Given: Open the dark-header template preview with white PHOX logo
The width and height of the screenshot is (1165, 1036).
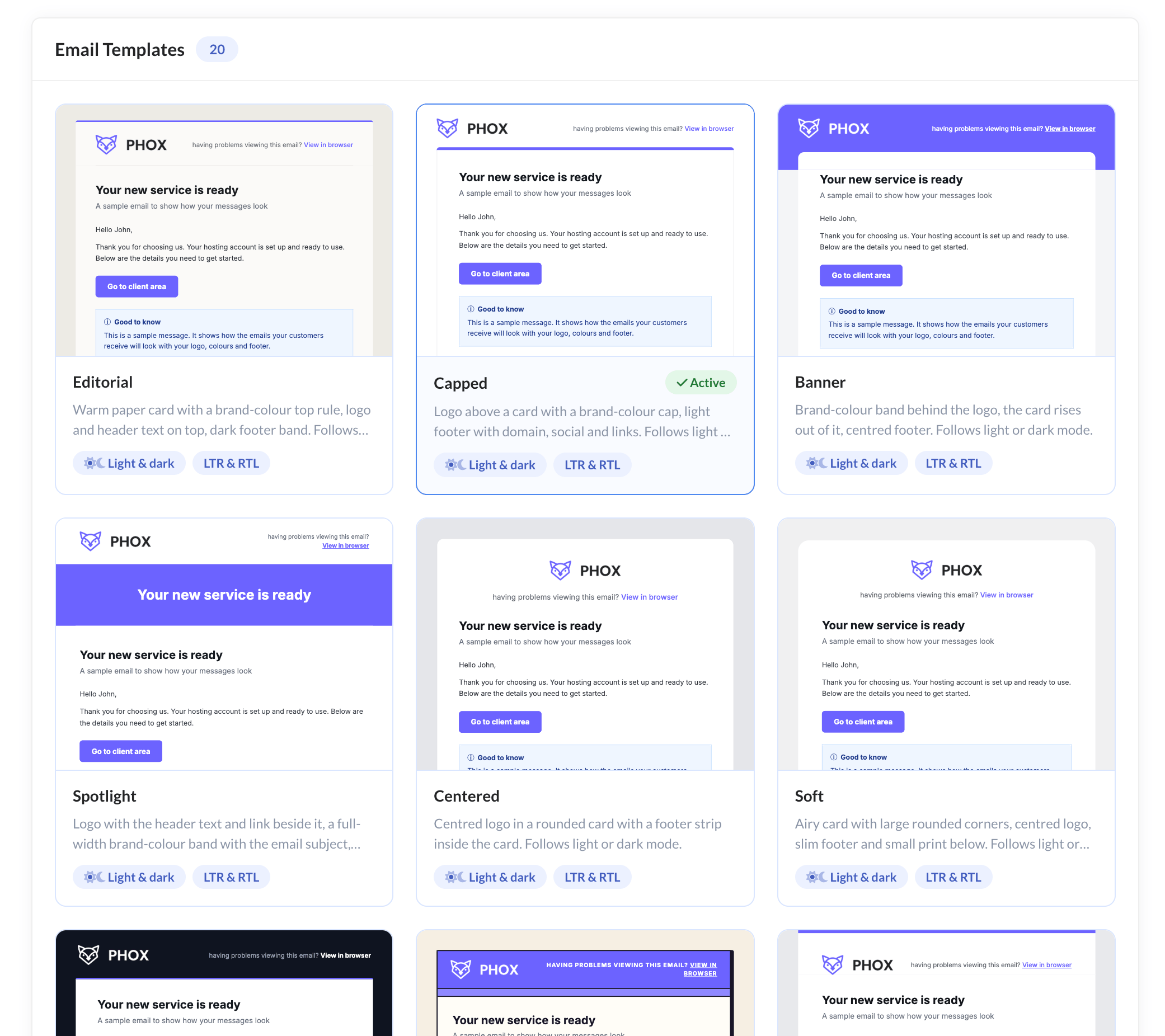Looking at the screenshot, I should click(224, 982).
